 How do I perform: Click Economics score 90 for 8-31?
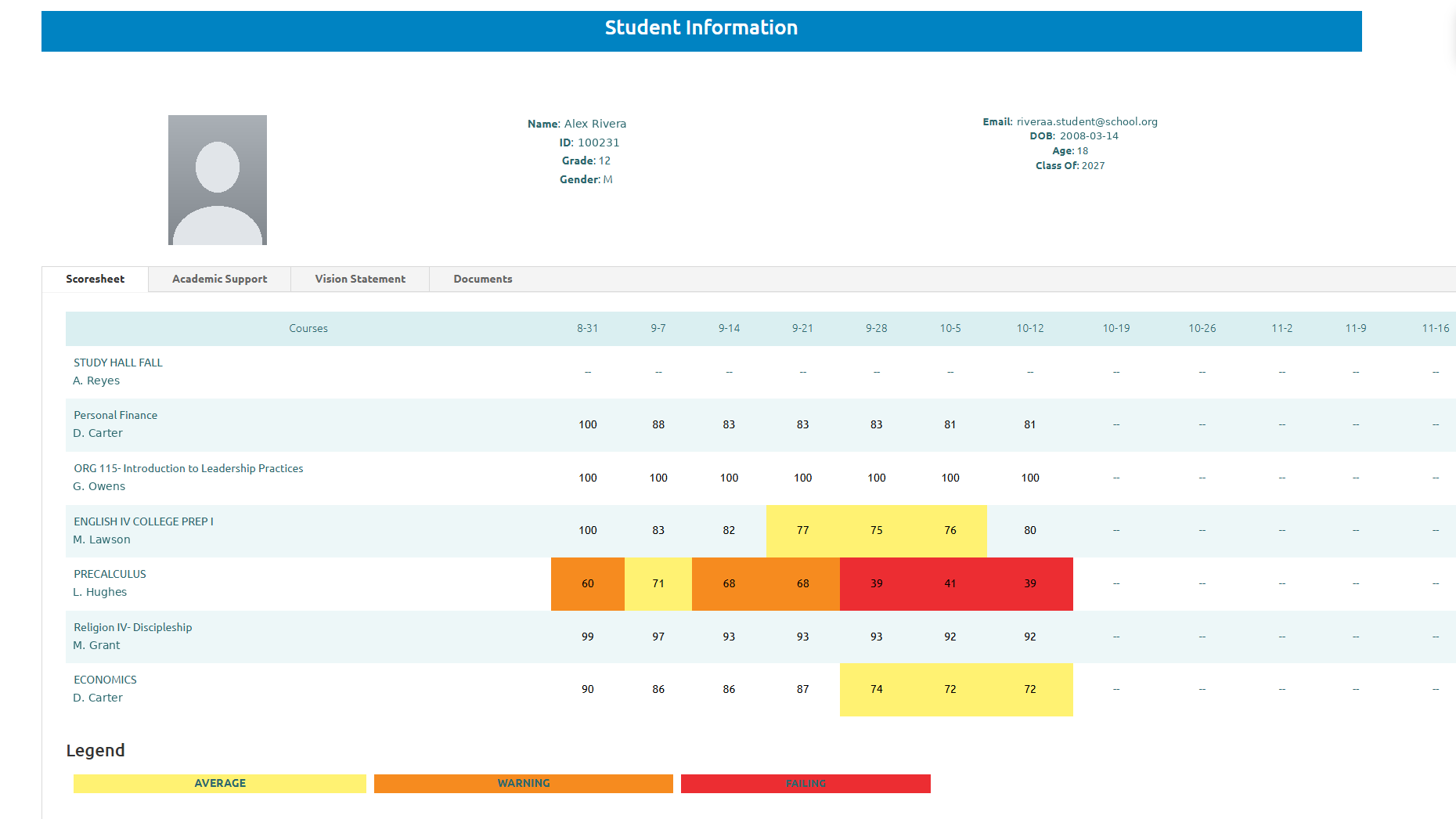tap(588, 689)
